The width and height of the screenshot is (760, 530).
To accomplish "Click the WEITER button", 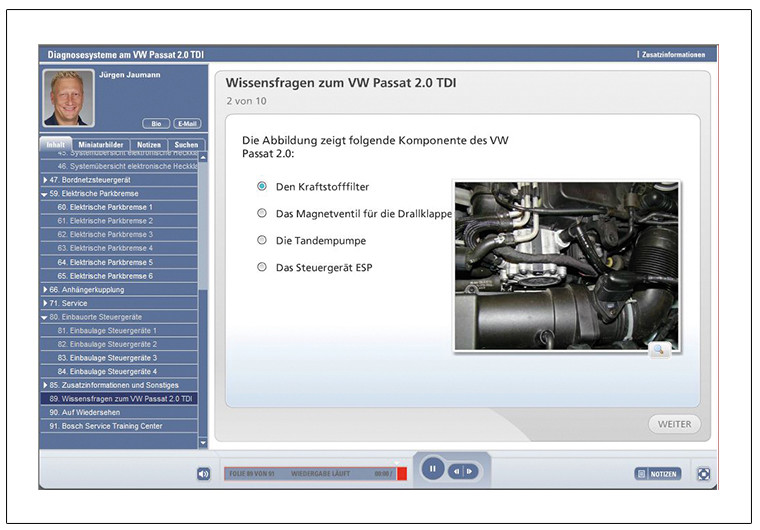I will pyautogui.click(x=674, y=424).
